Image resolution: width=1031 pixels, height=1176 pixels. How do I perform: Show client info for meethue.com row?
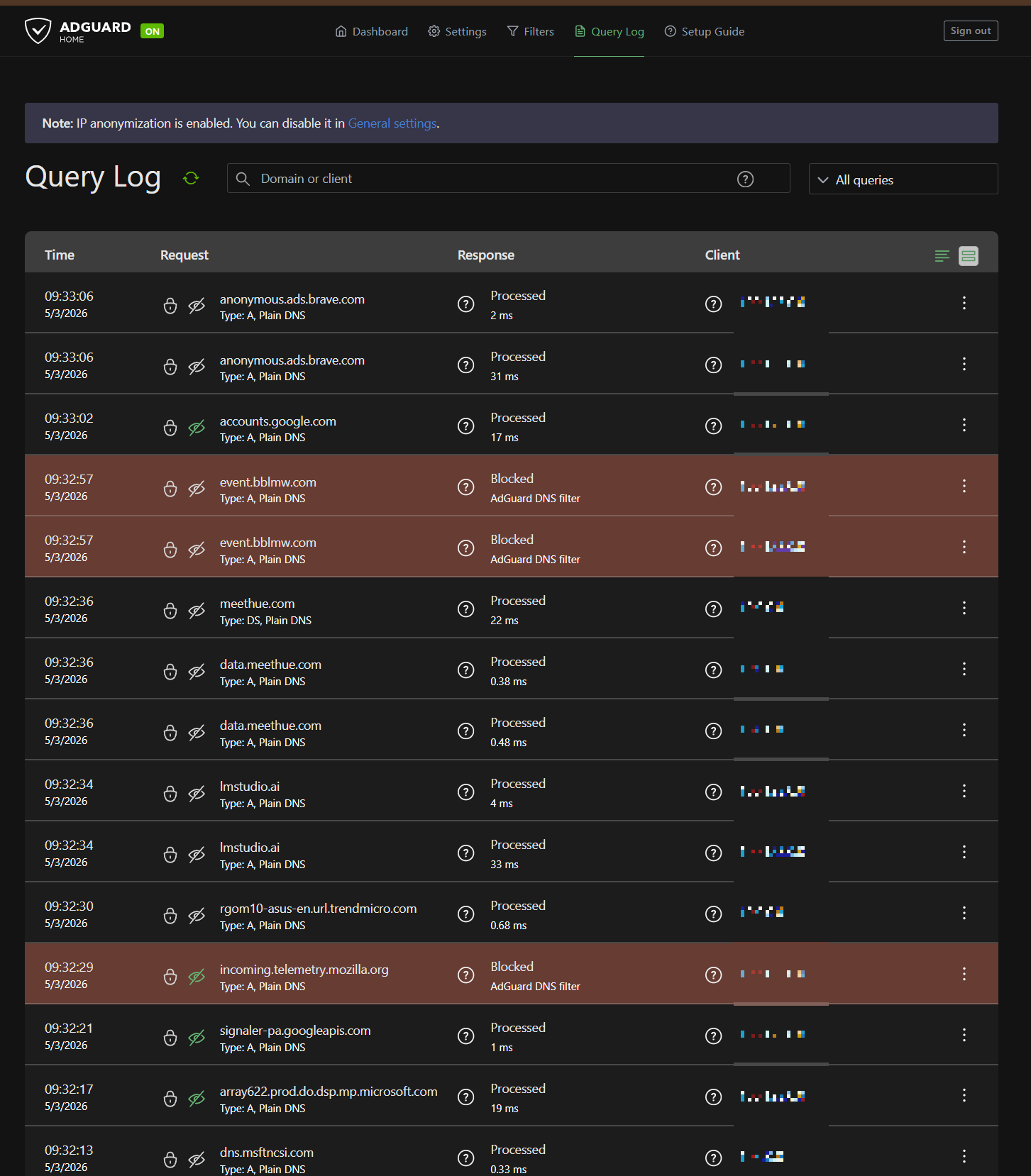coord(713,609)
